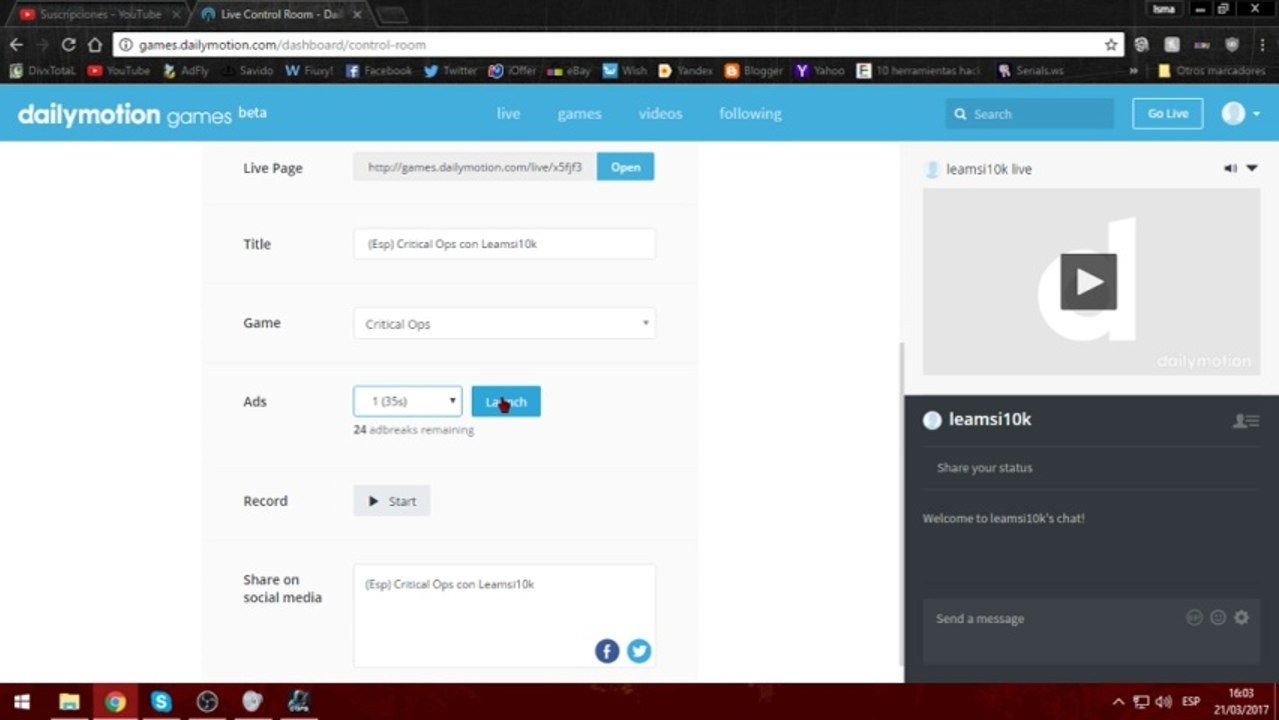This screenshot has width=1279, height=720.
Task: Switch to the Suscripciones YouTube tab
Action: click(98, 15)
